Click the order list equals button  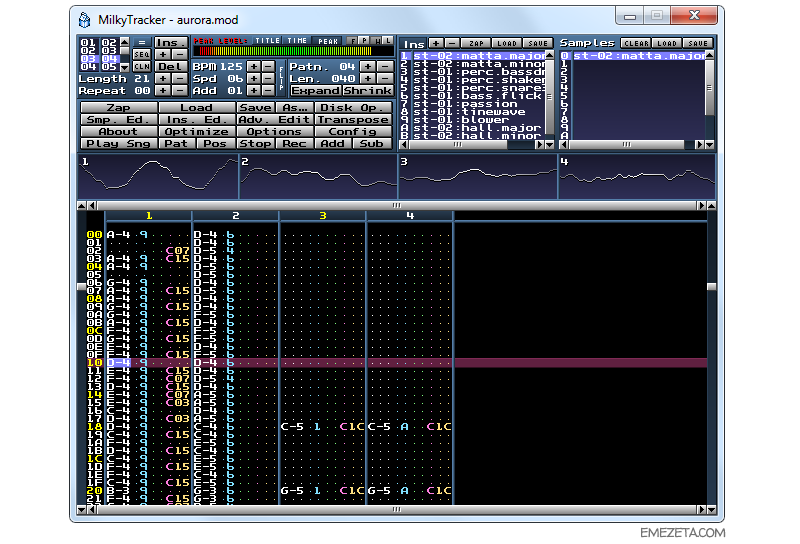point(142,42)
